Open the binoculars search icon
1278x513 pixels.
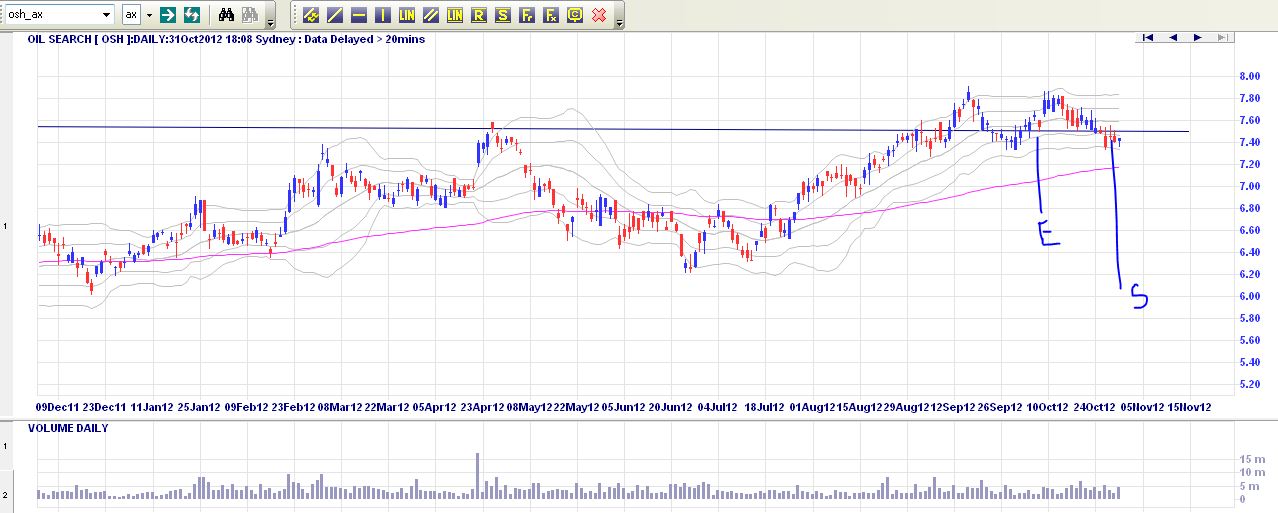tap(227, 15)
